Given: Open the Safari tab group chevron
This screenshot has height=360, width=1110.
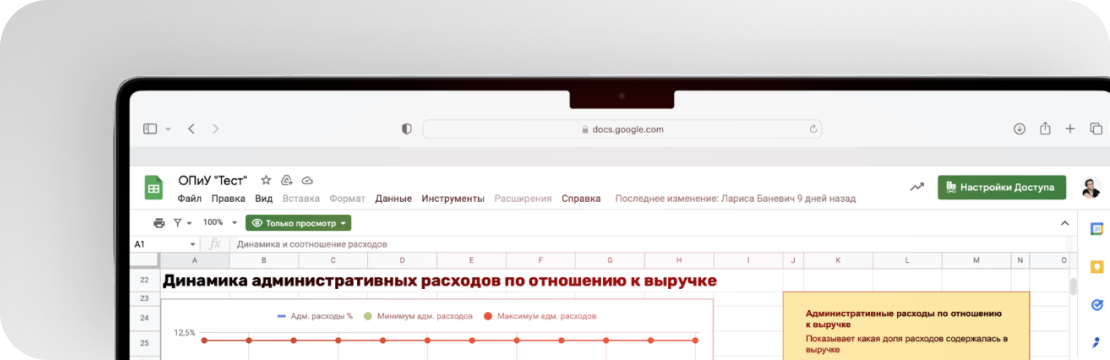Looking at the screenshot, I should point(168,129).
